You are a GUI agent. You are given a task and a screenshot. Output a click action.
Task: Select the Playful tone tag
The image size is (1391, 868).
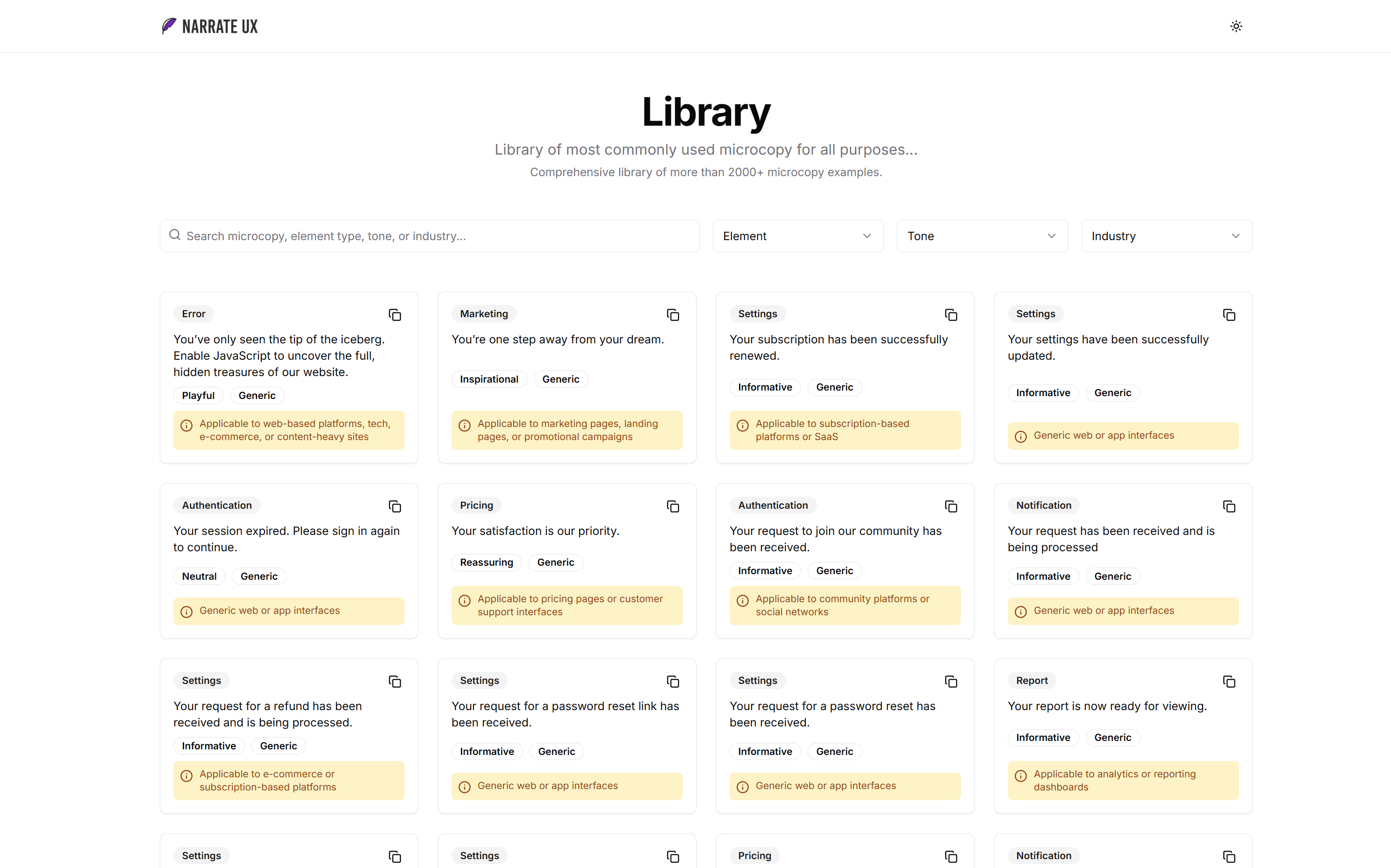click(198, 395)
